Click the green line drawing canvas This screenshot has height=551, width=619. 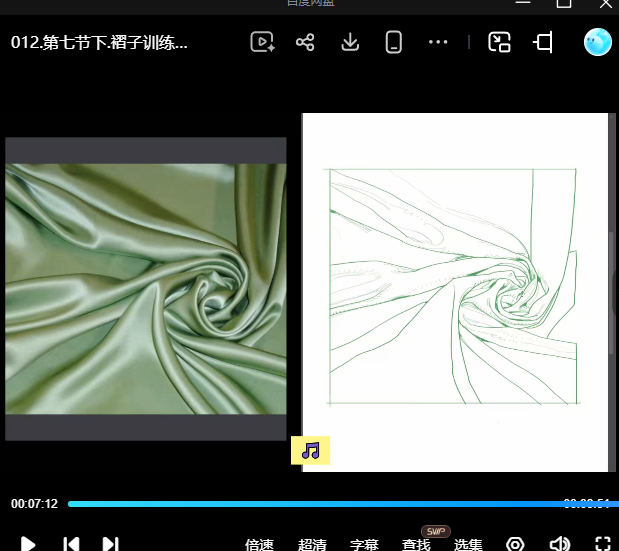(x=455, y=292)
